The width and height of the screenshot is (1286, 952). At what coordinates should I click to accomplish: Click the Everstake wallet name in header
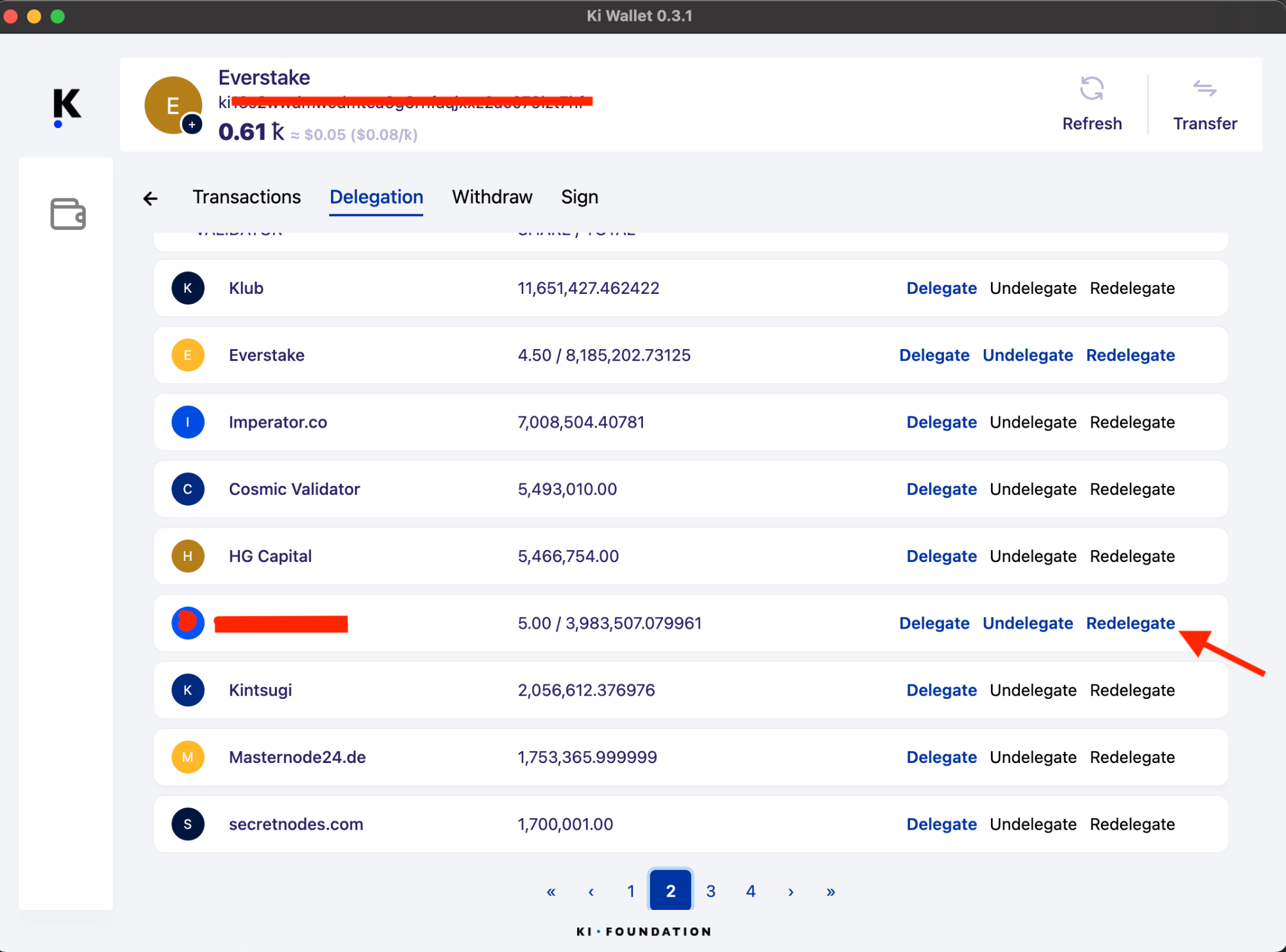264,78
